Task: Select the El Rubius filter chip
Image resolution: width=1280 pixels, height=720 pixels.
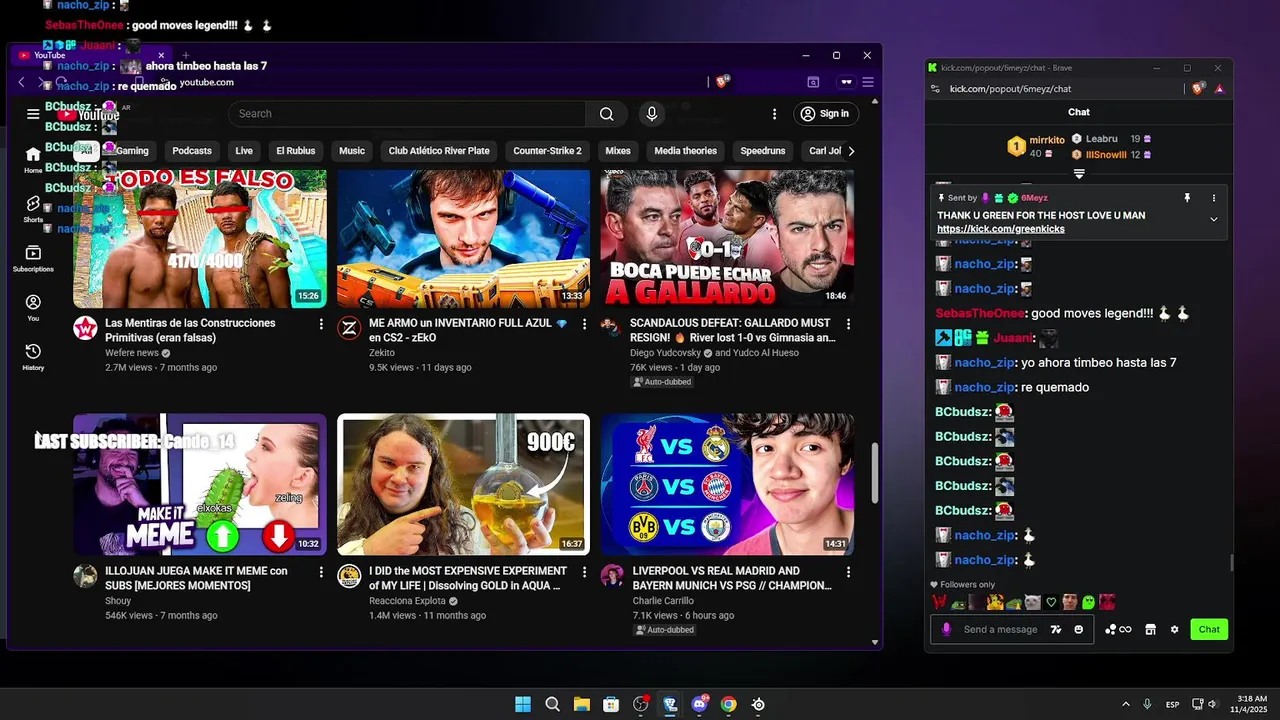Action: 296,151
